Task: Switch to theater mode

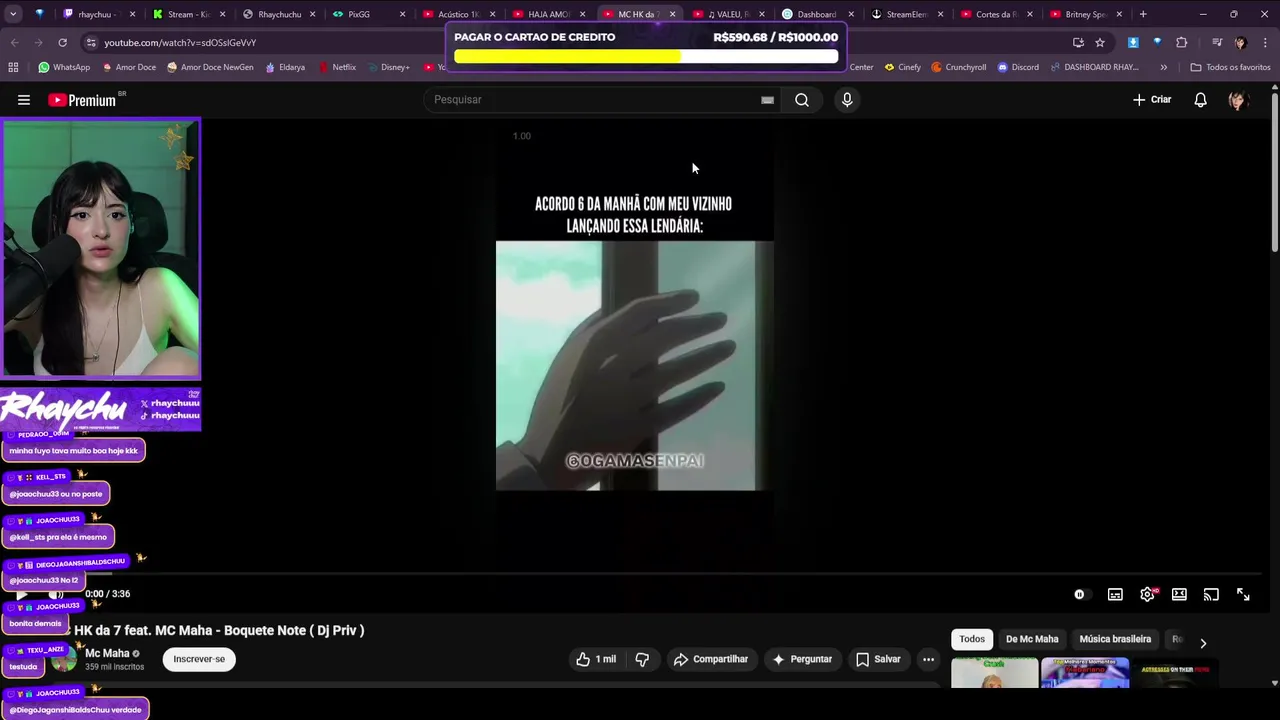Action: click(1179, 595)
